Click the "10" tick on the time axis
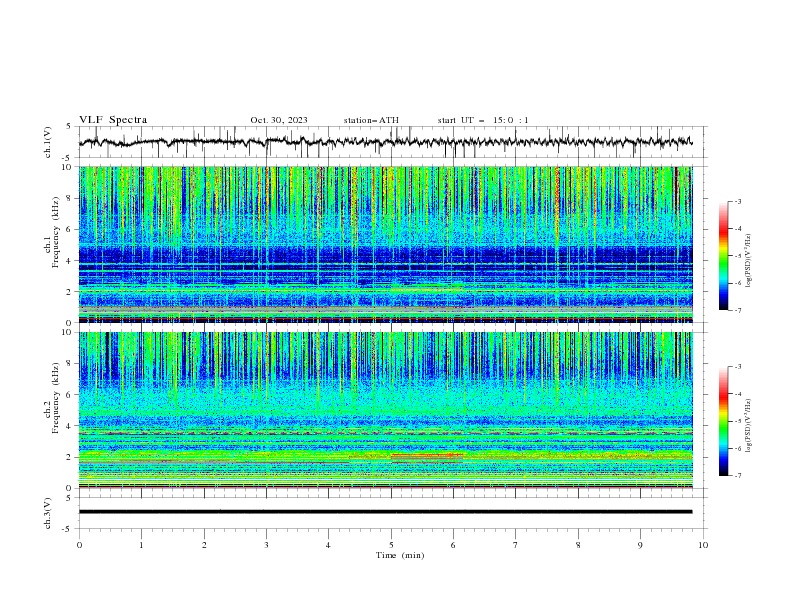792x612 pixels. click(703, 545)
